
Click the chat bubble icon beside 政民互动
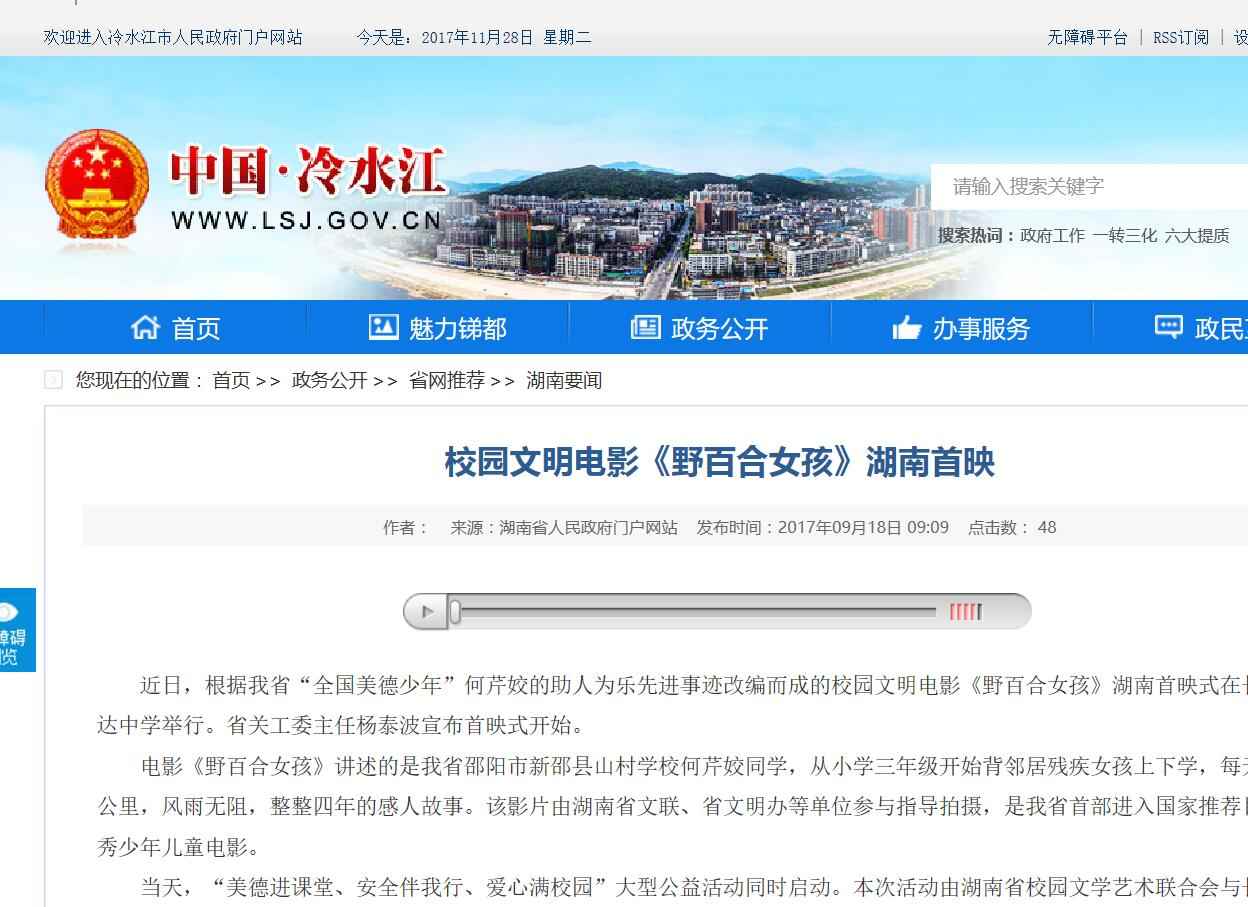(x=1168, y=327)
